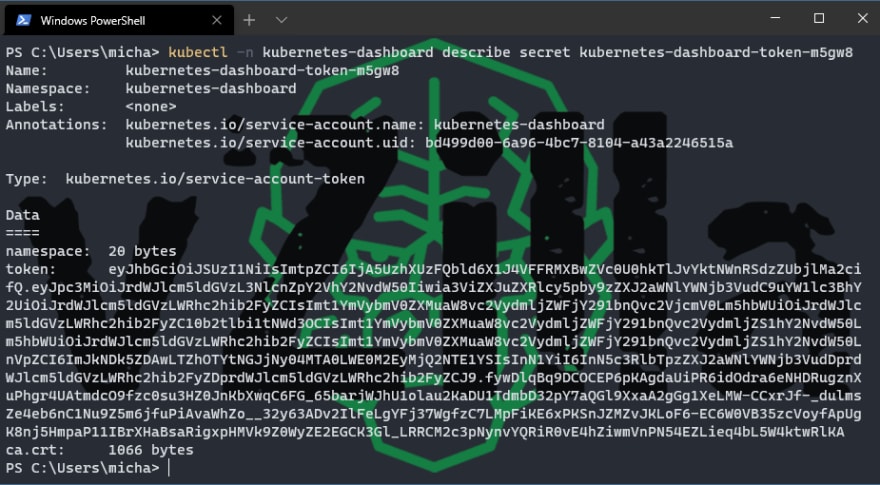Click the token label in the Data section
This screenshot has width=880, height=485.
[31, 269]
